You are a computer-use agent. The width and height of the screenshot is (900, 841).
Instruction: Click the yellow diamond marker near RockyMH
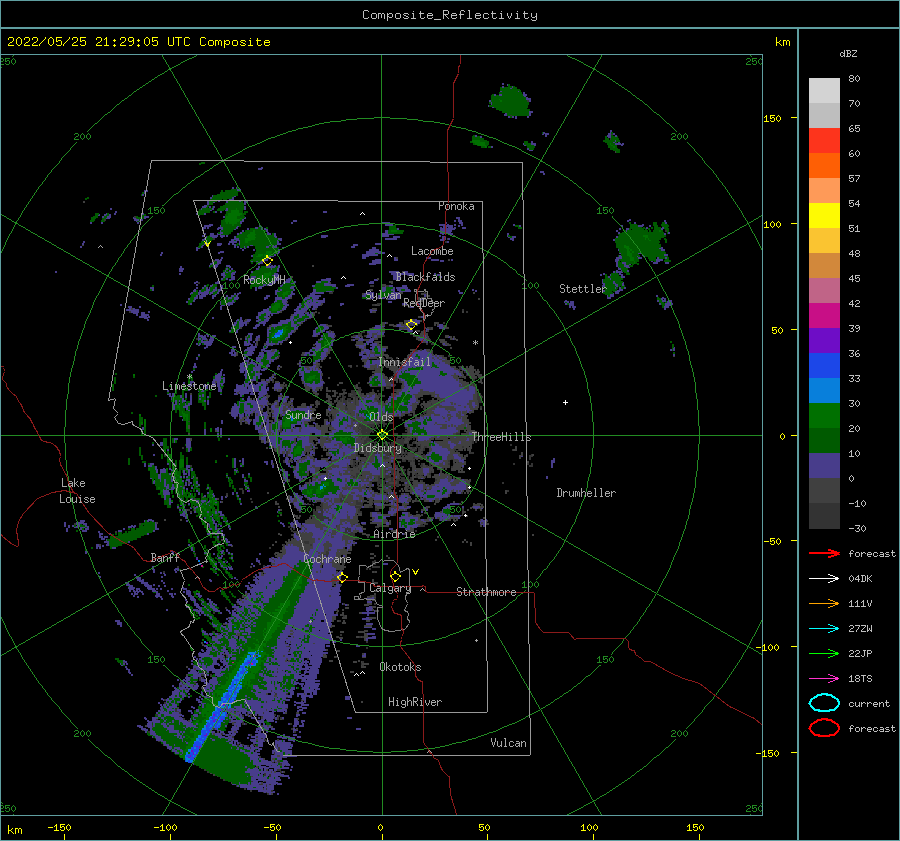(267, 261)
